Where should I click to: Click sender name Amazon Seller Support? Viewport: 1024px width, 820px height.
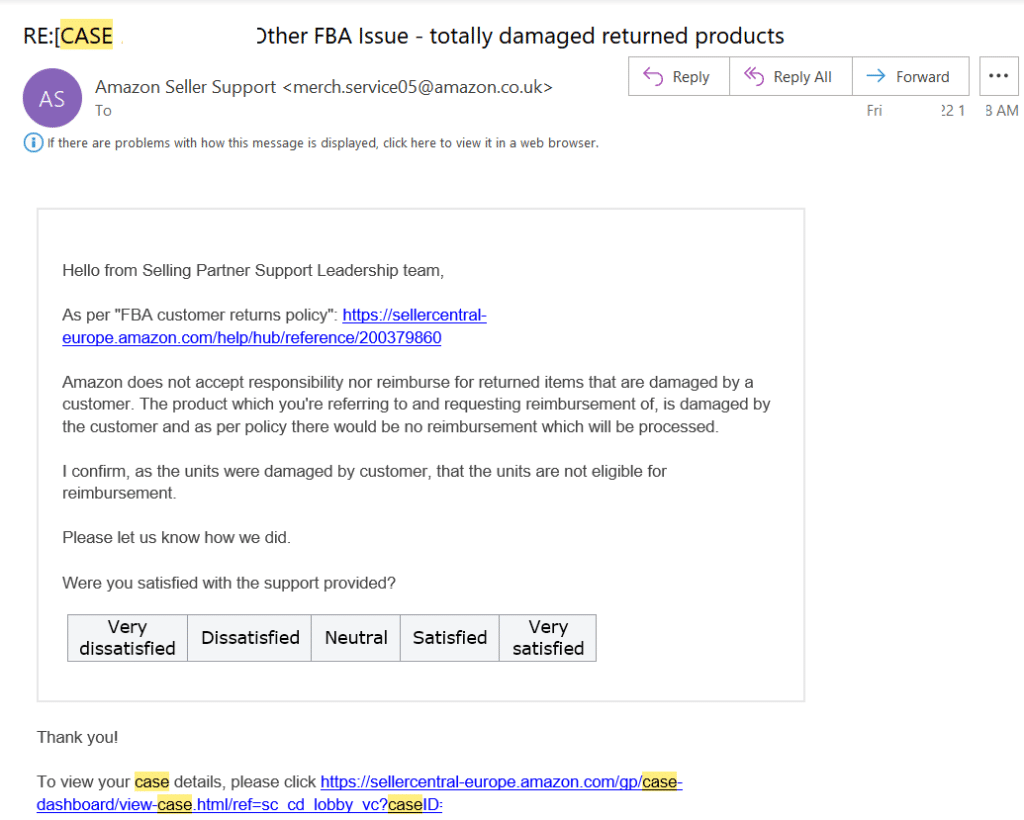[x=185, y=87]
